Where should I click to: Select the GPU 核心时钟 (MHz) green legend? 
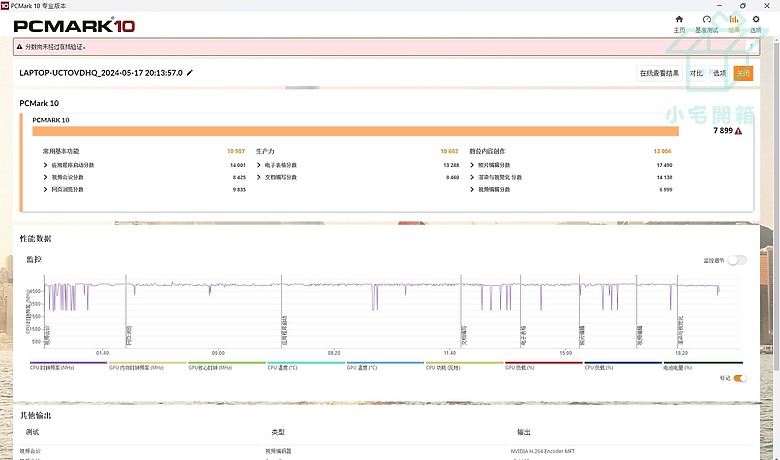(x=227, y=366)
